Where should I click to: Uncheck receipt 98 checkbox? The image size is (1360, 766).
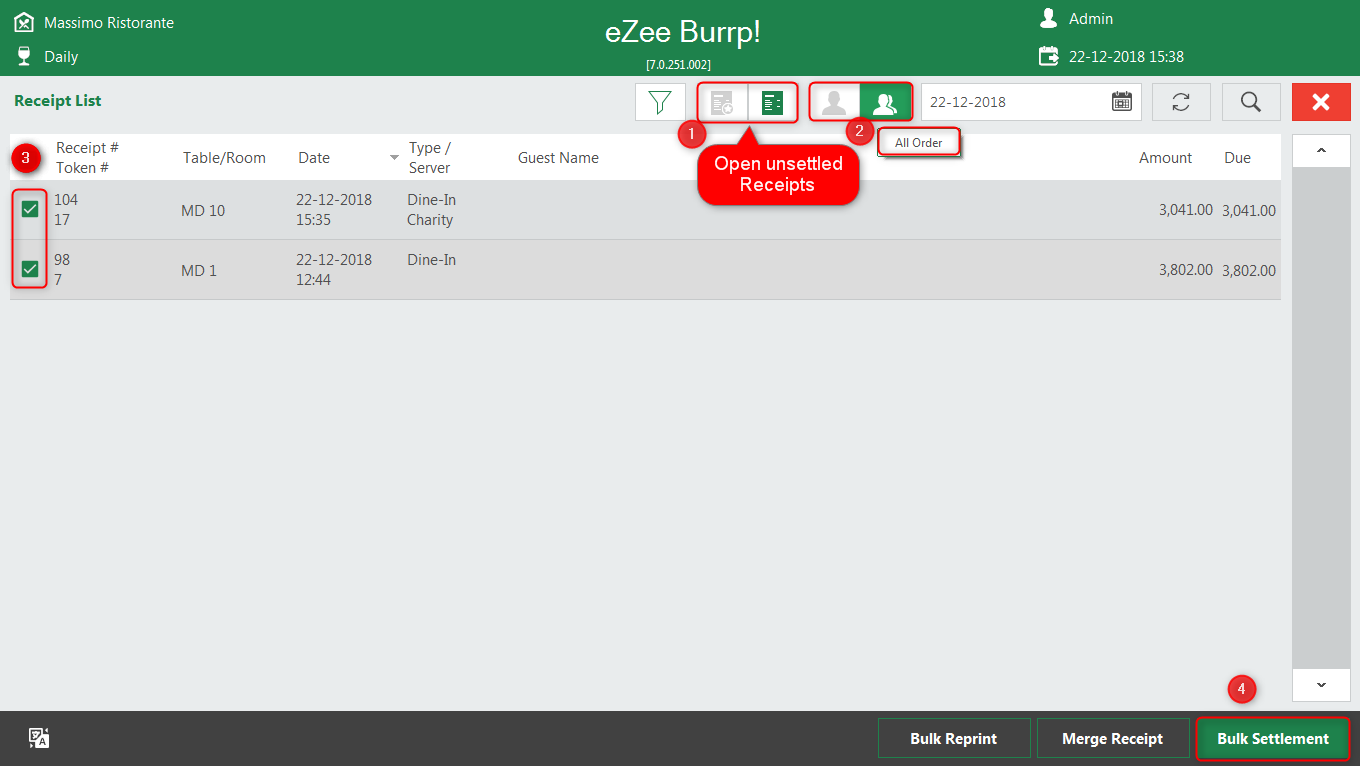coord(30,269)
